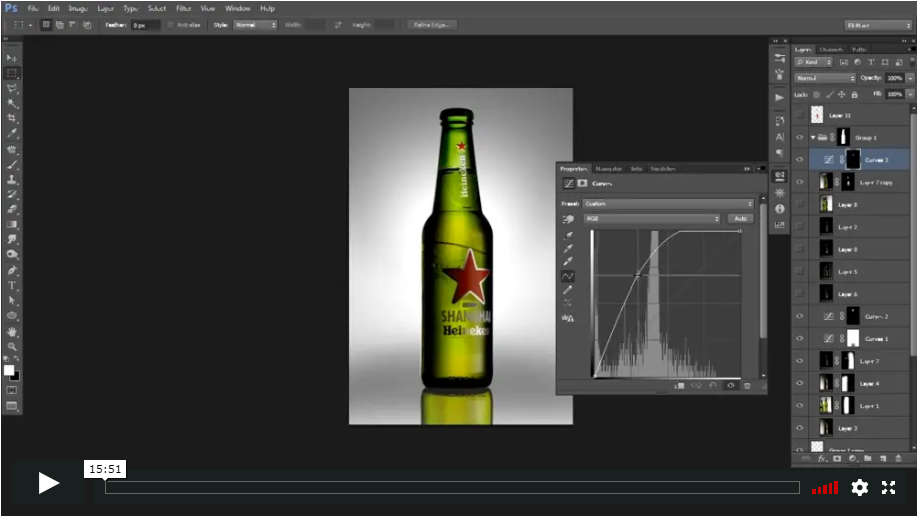The height and width of the screenshot is (517, 917).
Task: Reset Curves to adjustment defaults
Action: tap(713, 385)
